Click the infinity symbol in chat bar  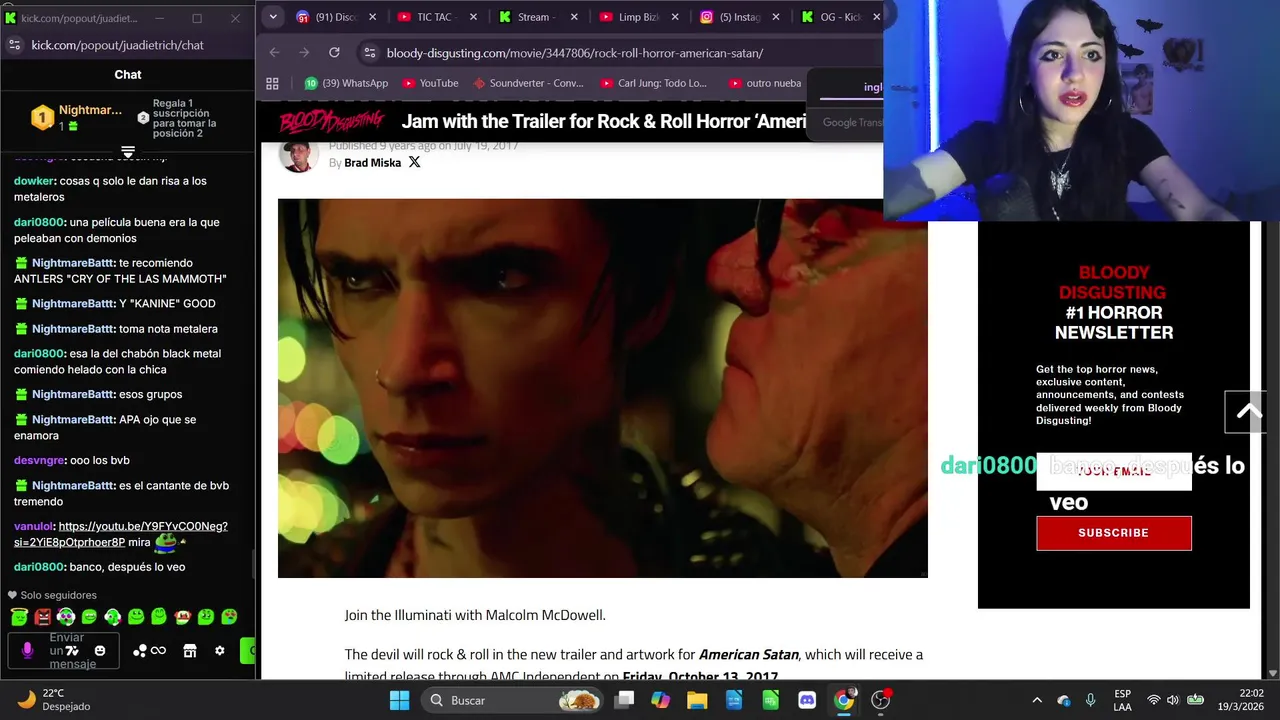pos(159,651)
